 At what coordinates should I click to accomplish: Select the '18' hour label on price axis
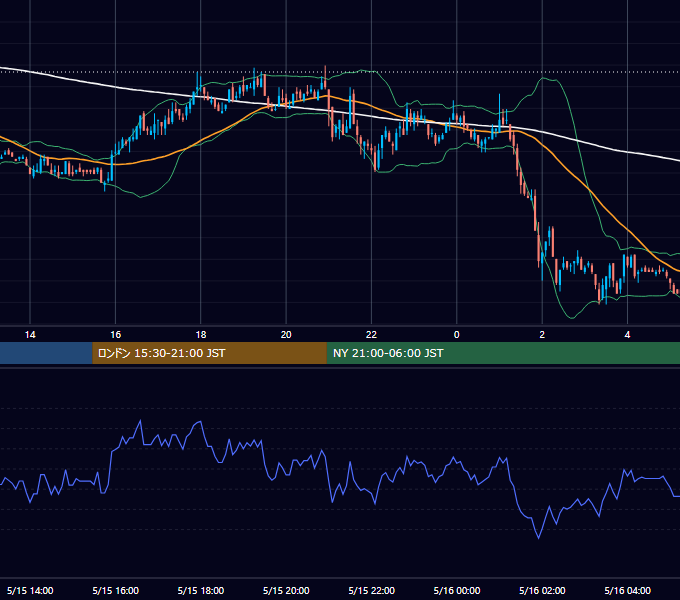tap(201, 335)
